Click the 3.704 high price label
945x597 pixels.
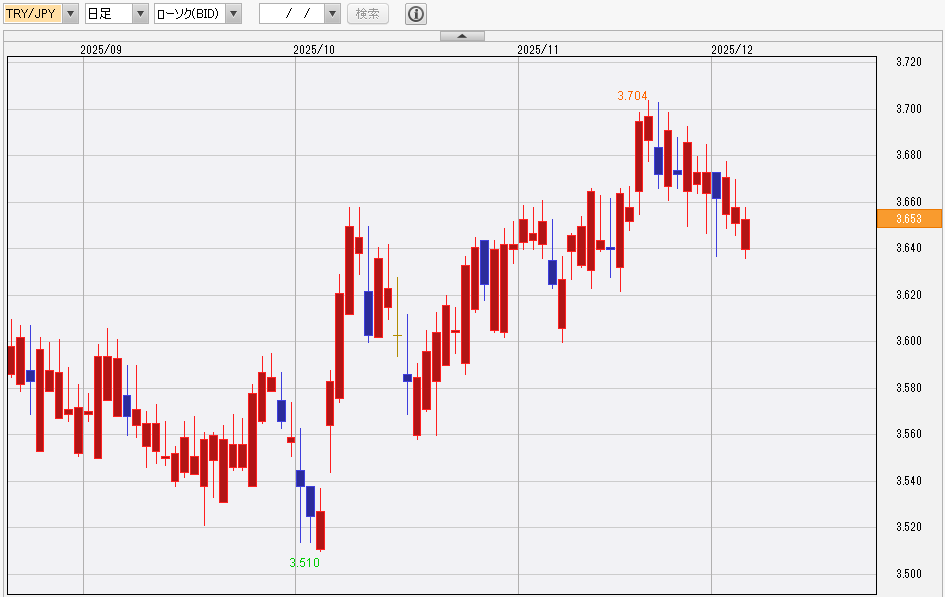[x=632, y=96]
